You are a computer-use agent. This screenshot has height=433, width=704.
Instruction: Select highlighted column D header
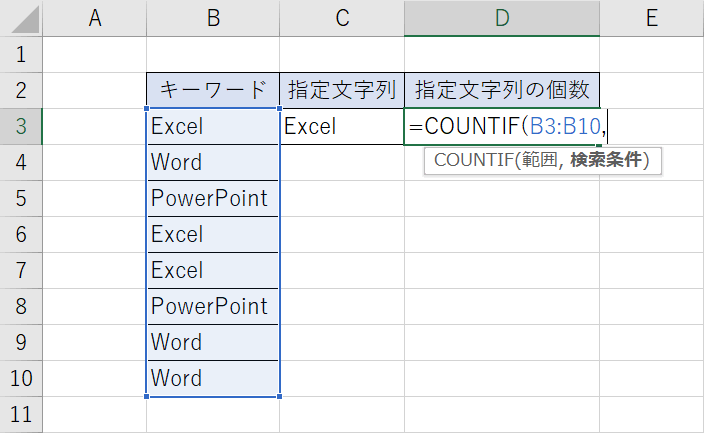click(502, 18)
